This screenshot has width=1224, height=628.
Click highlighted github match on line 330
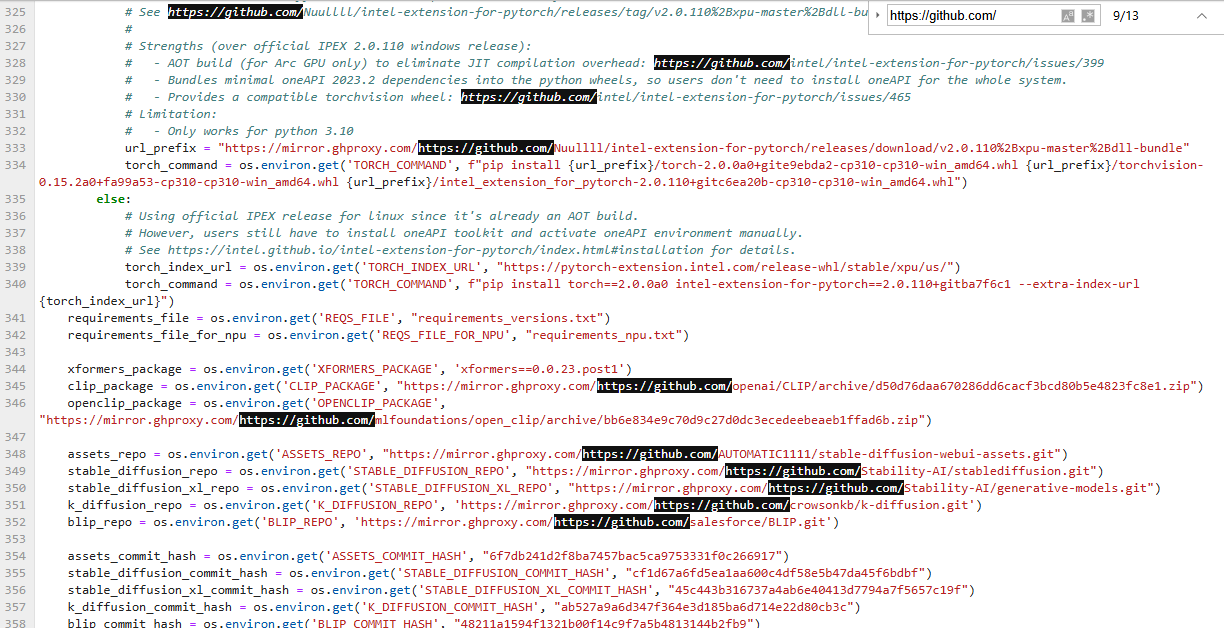pos(528,97)
